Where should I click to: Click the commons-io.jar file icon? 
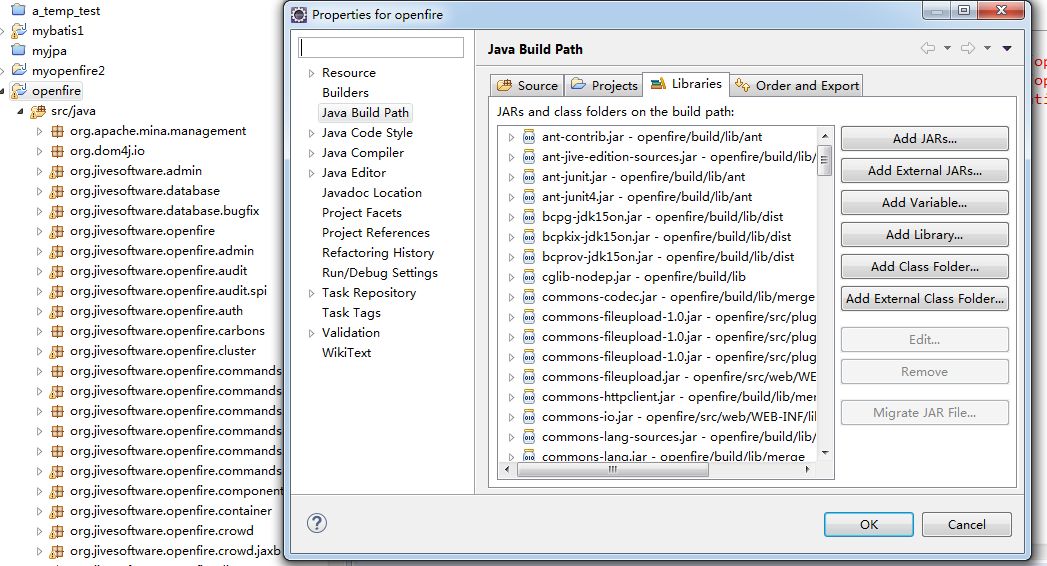(x=529, y=417)
